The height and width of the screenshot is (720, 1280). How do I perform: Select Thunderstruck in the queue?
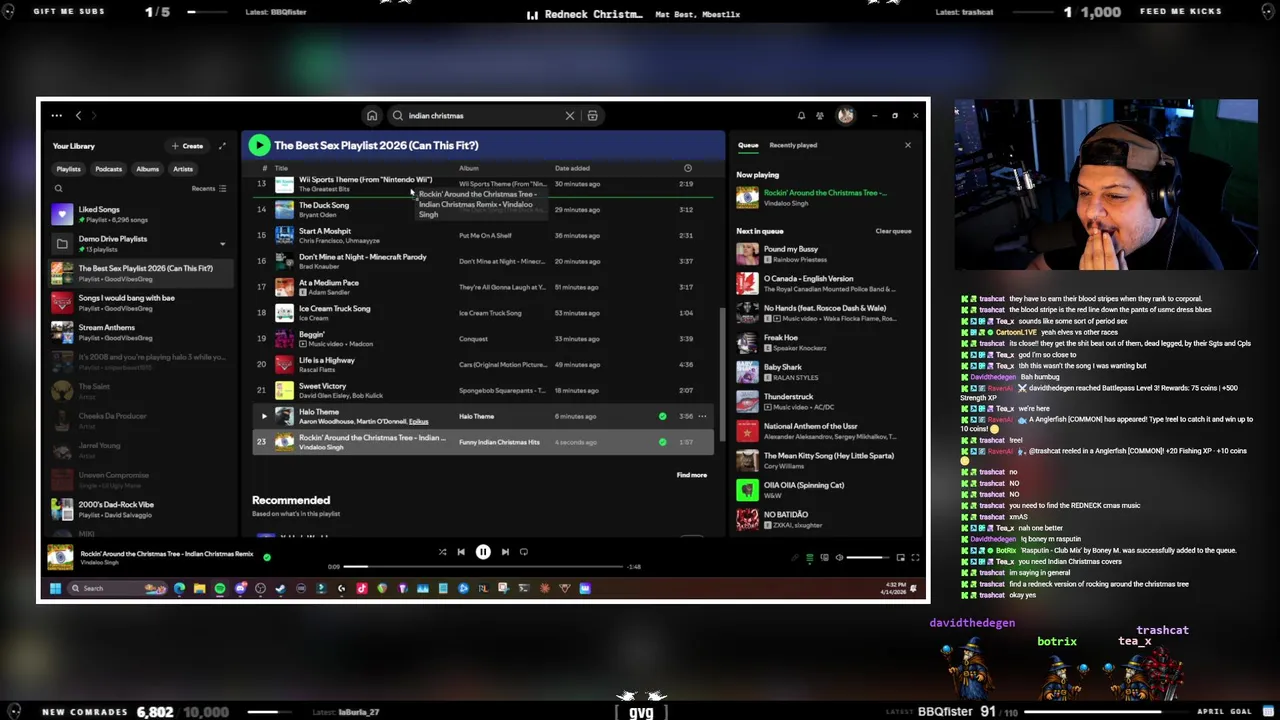coord(825,402)
